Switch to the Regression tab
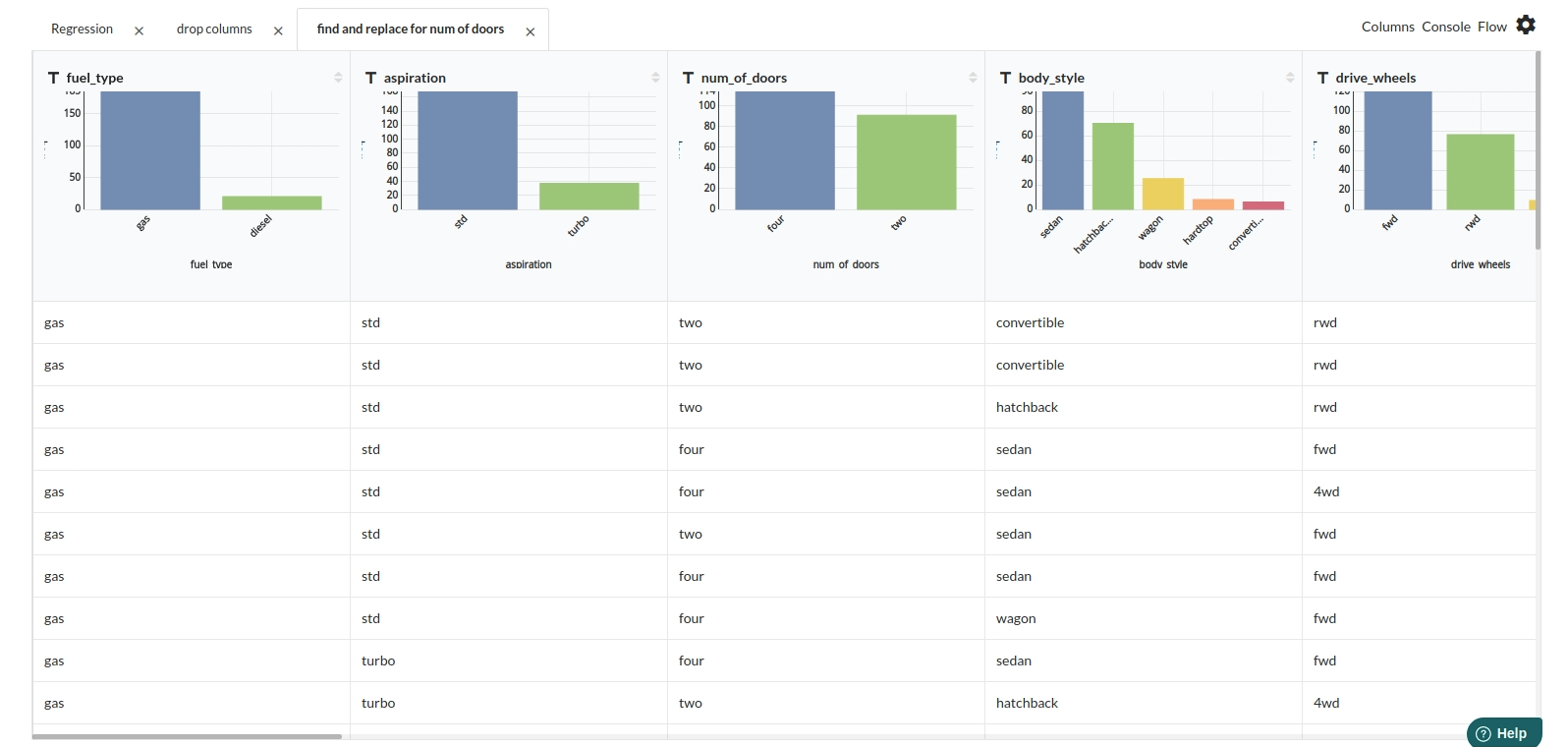The width and height of the screenshot is (1568, 747). [x=82, y=29]
